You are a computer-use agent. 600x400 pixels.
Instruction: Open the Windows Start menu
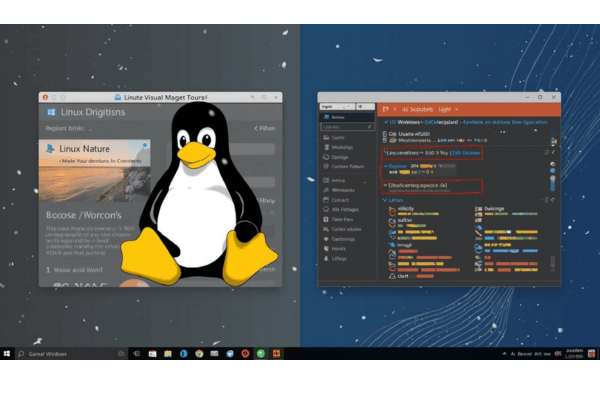click(x=7, y=354)
